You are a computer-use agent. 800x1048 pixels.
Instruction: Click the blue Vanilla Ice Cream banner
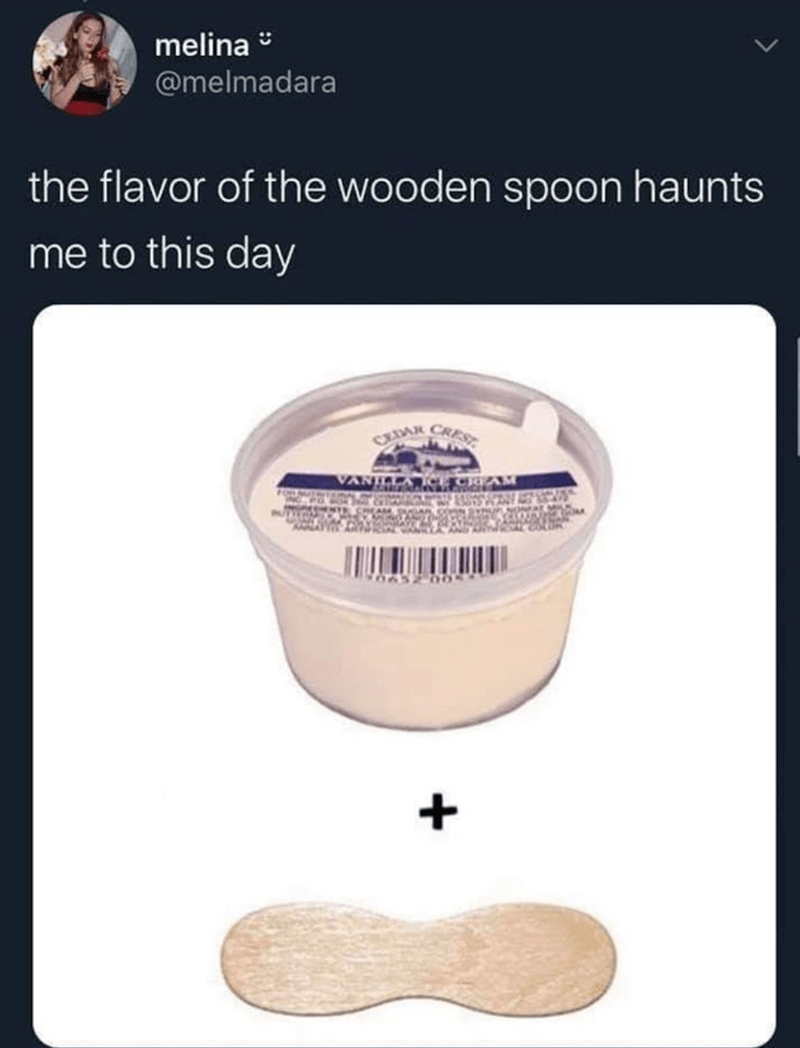click(x=426, y=480)
